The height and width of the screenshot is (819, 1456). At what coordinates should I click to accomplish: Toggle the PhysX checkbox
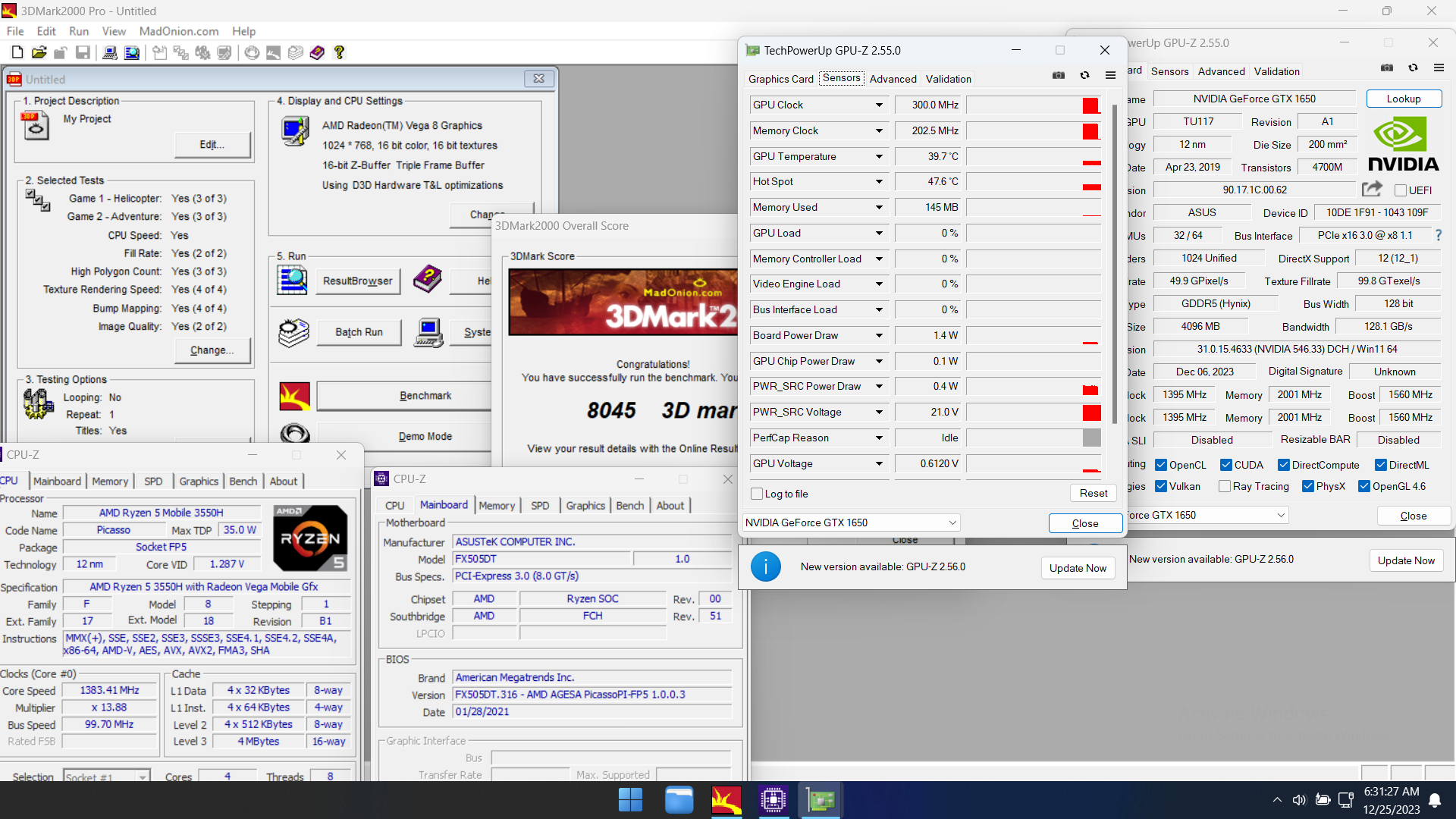point(1308,486)
